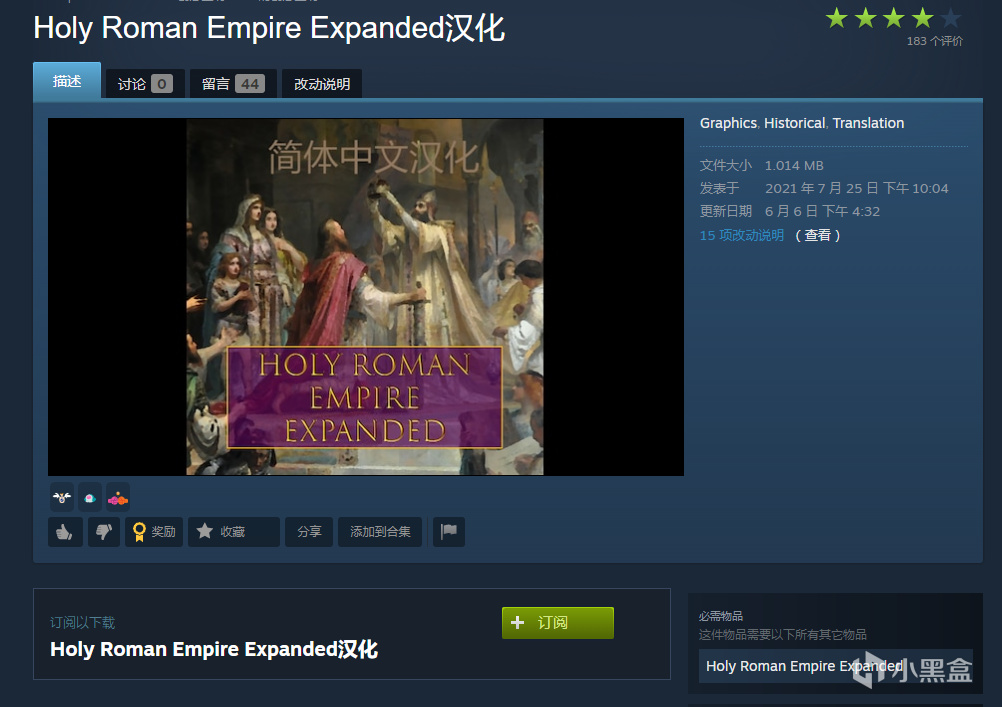Viewport: 1002px width, 707px height.
Task: Open the 15 项改动说明 link
Action: pyautogui.click(x=742, y=235)
